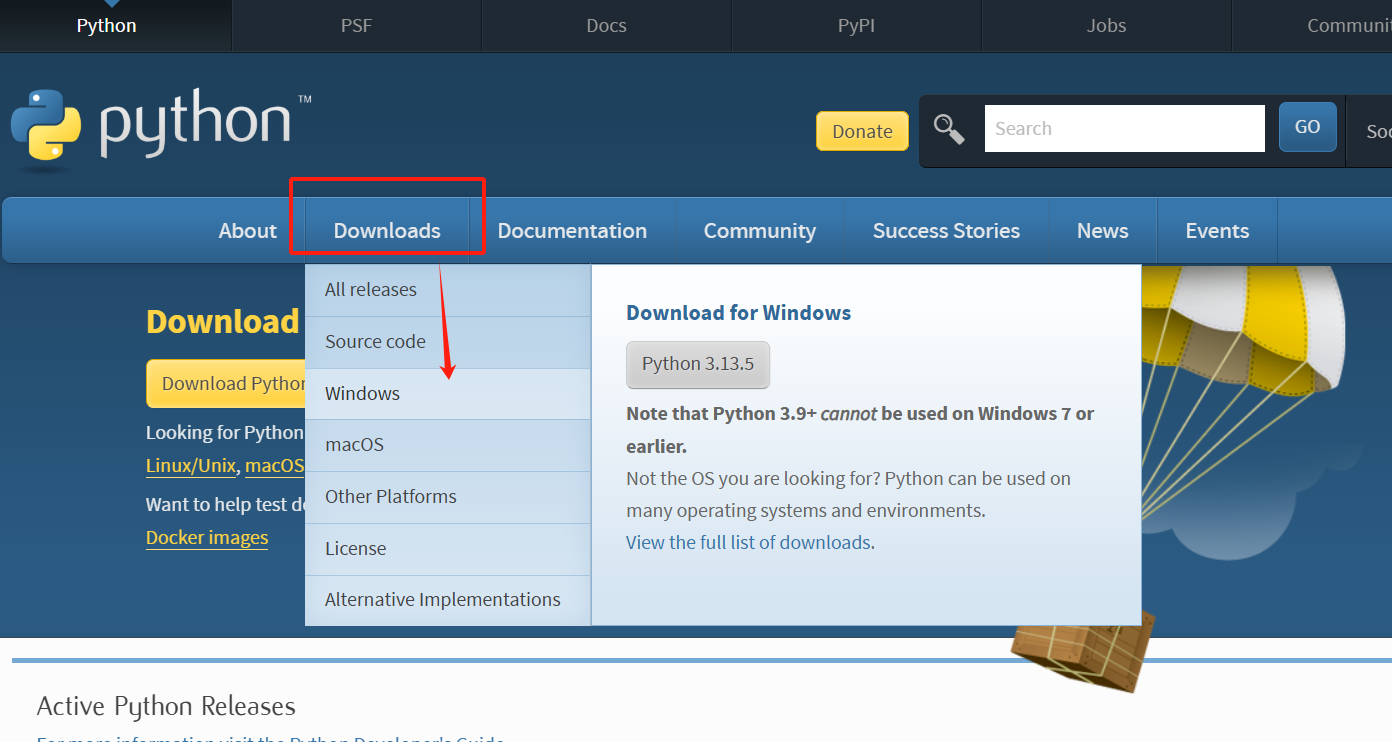
Task: Open the Events navigation menu
Action: tap(1217, 231)
